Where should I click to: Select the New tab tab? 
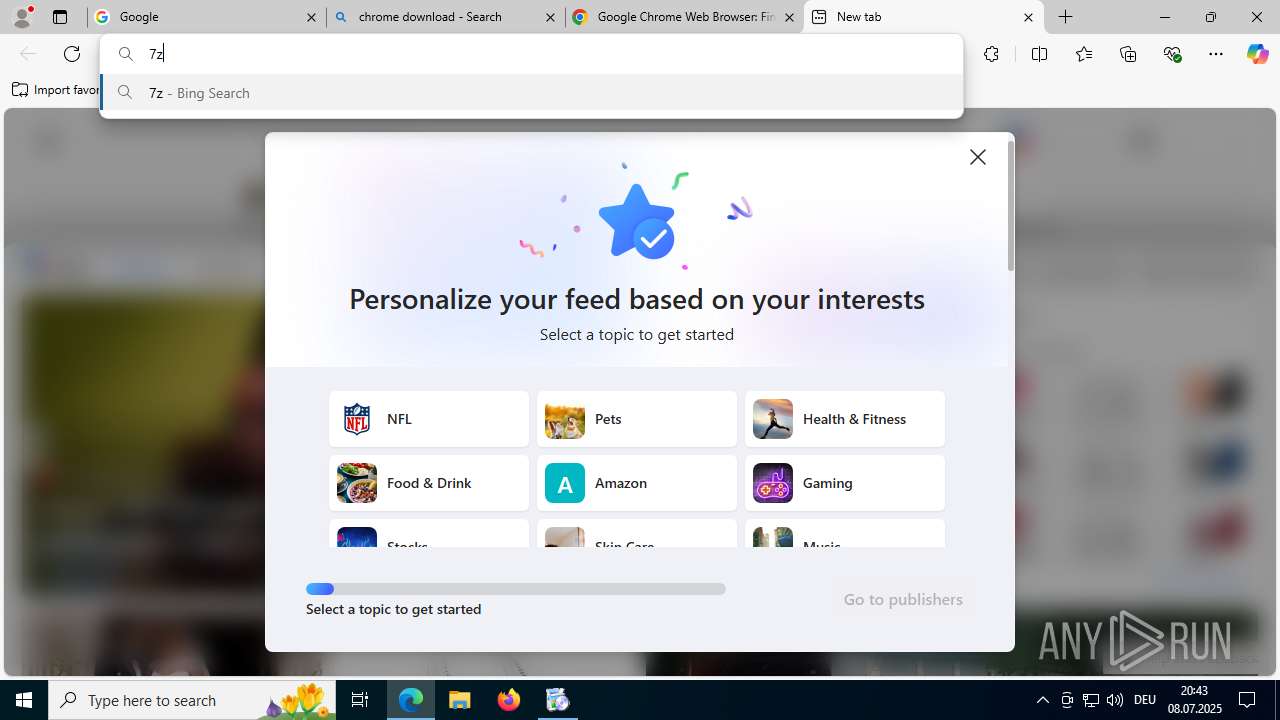(923, 17)
